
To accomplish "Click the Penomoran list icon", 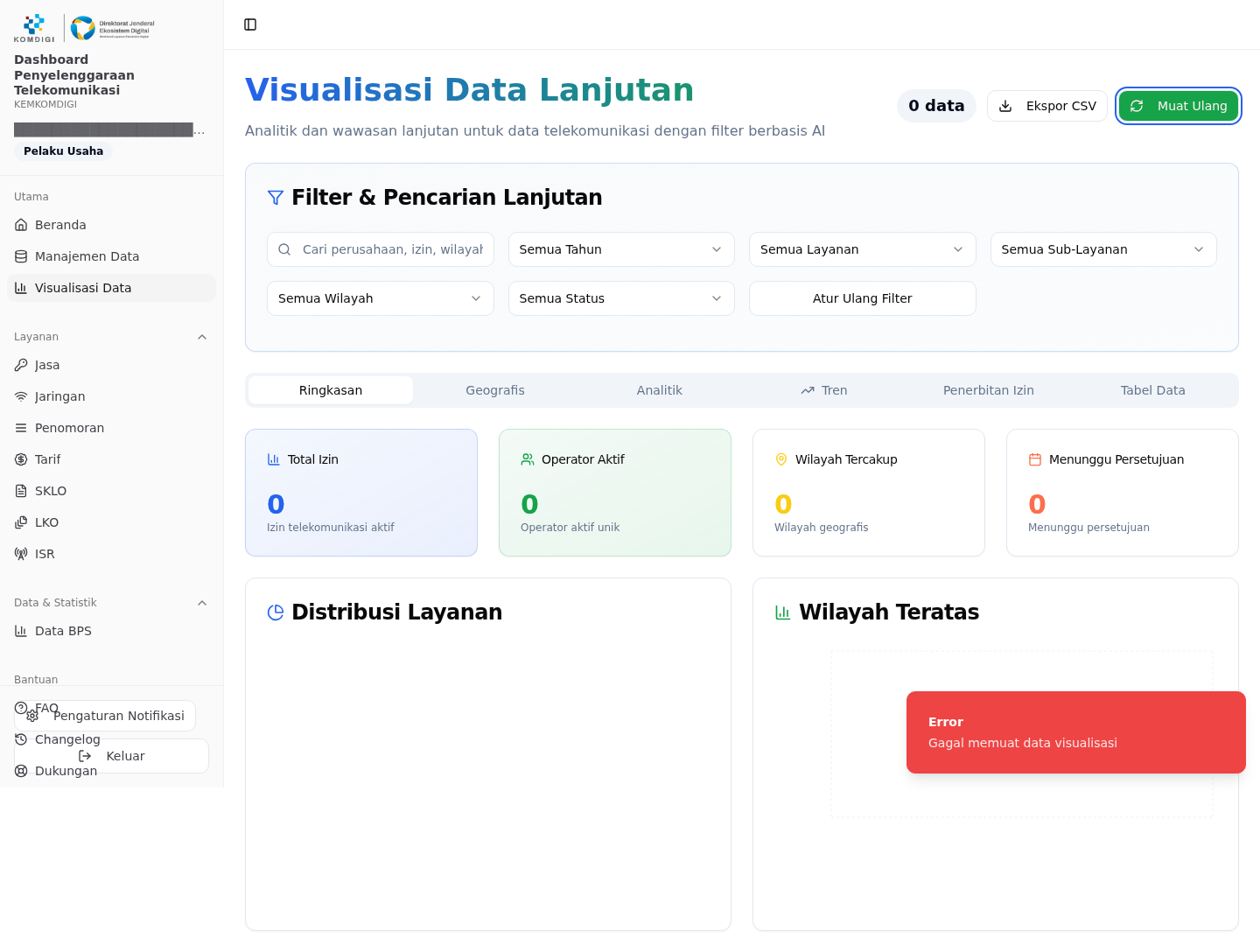I will (21, 428).
